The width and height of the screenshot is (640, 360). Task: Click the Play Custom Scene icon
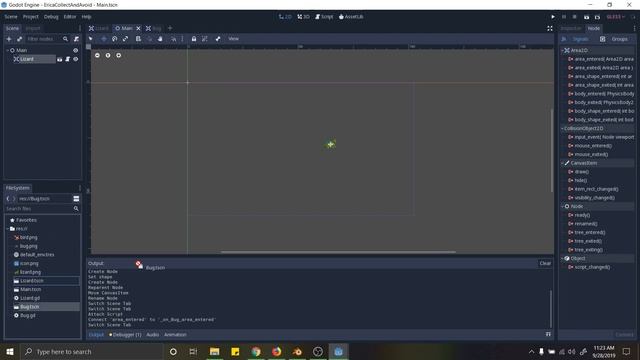tap(597, 17)
